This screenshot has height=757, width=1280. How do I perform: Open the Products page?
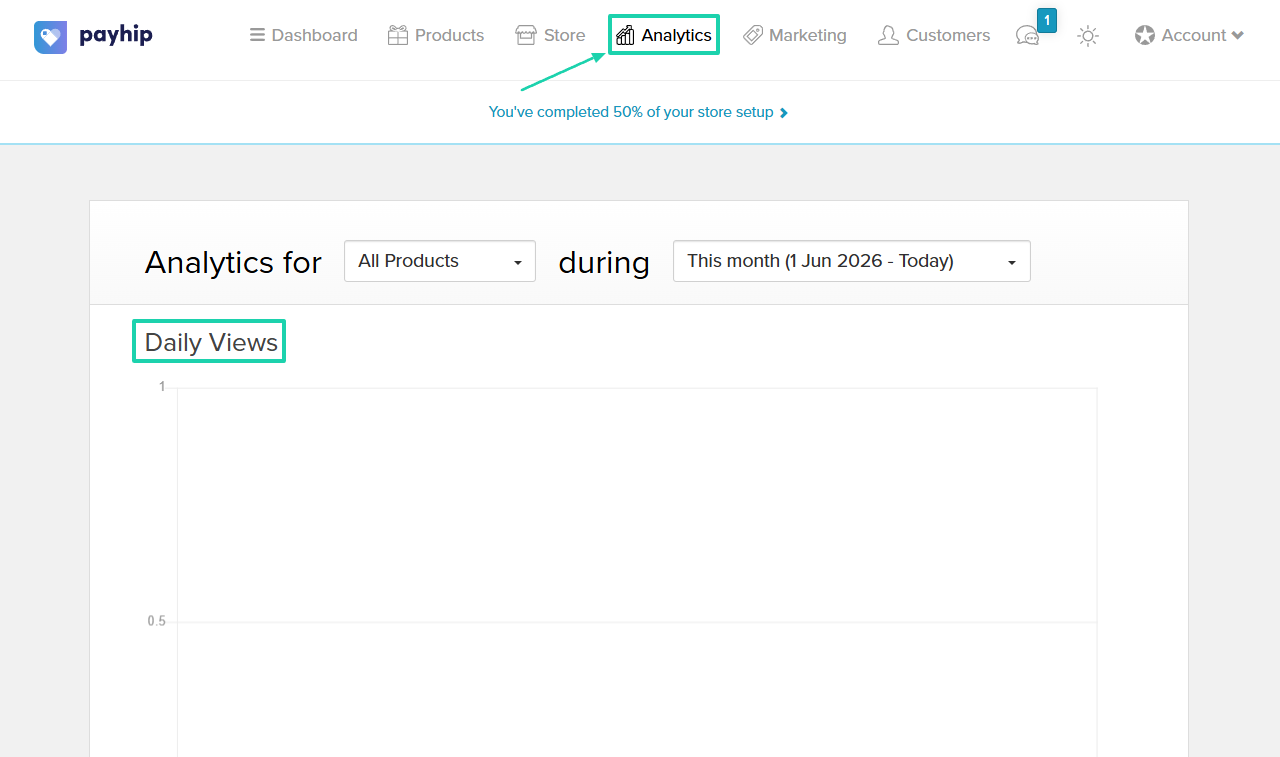click(x=435, y=35)
